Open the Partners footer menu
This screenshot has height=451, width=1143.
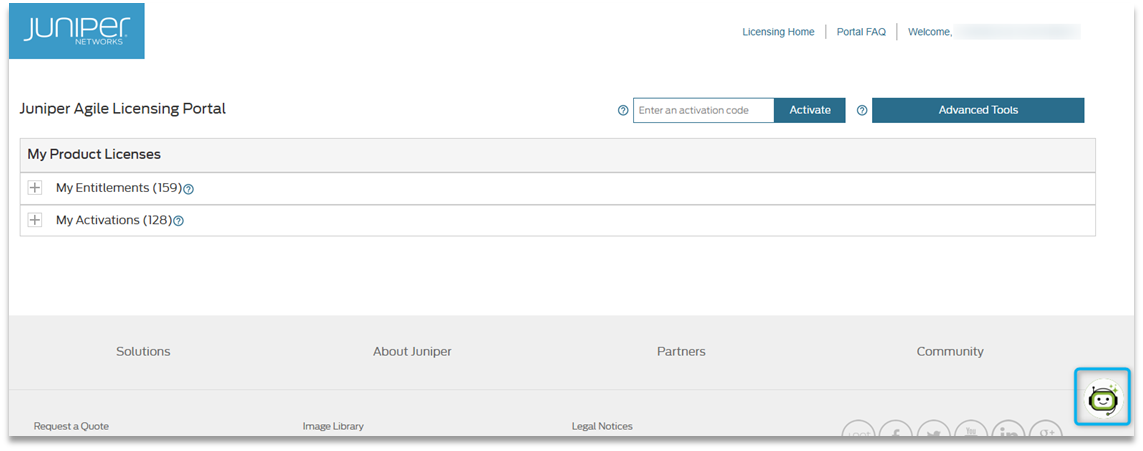[681, 351]
